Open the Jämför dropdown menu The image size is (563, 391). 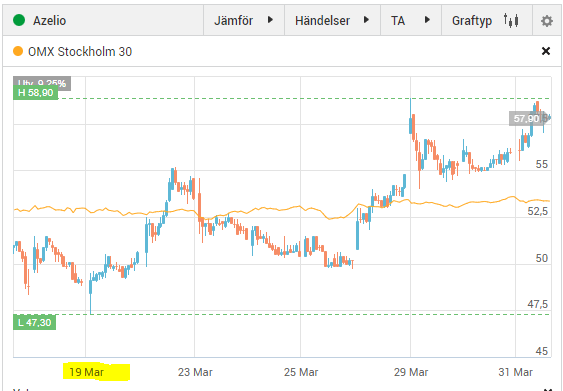[x=244, y=20]
